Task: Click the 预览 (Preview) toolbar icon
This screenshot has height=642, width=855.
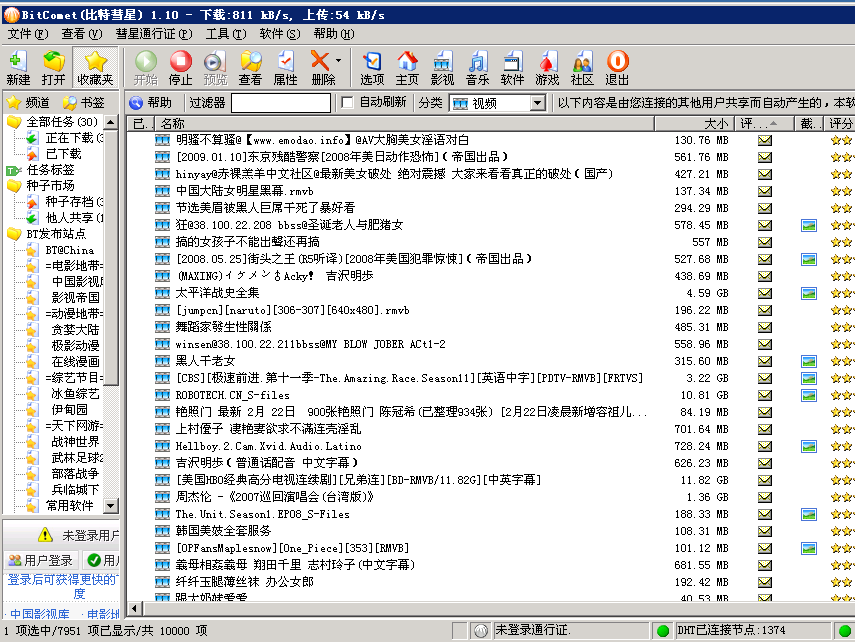Action: click(x=215, y=68)
